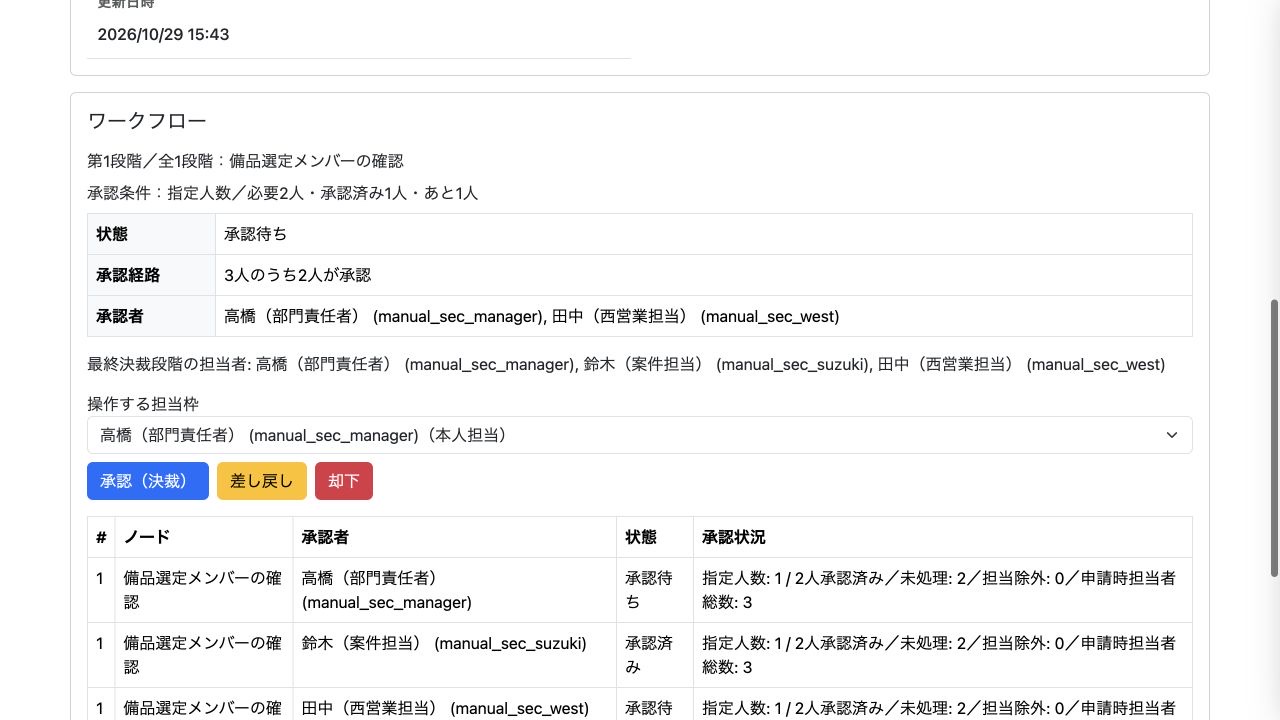Click the 承認条件 condition line
Screen dimensions: 1280x720
(283, 193)
